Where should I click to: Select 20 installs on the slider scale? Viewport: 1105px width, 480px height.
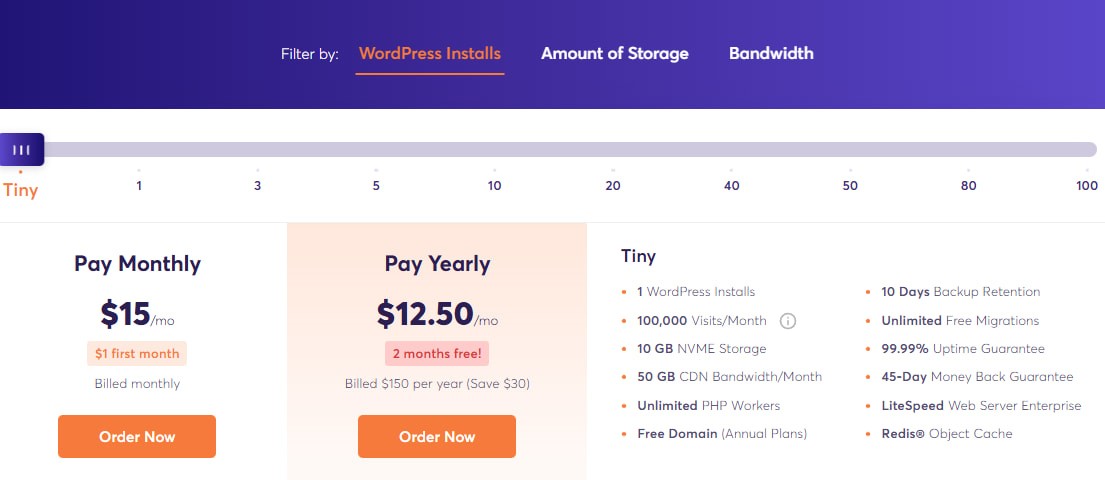tap(613, 186)
